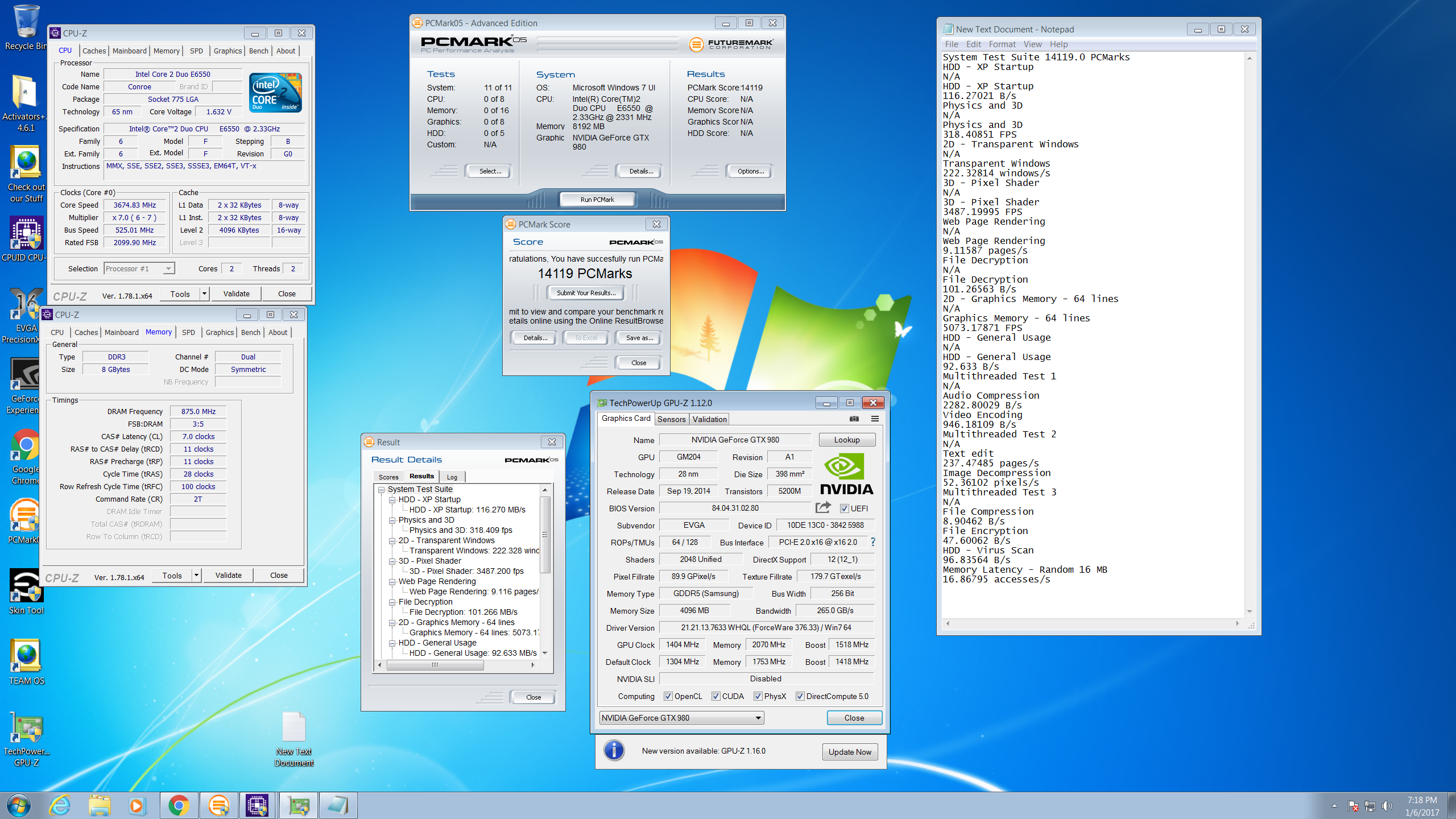1456x819 pixels.
Task: Open the GPU selection dropdown in GPU-Z
Action: point(681,718)
